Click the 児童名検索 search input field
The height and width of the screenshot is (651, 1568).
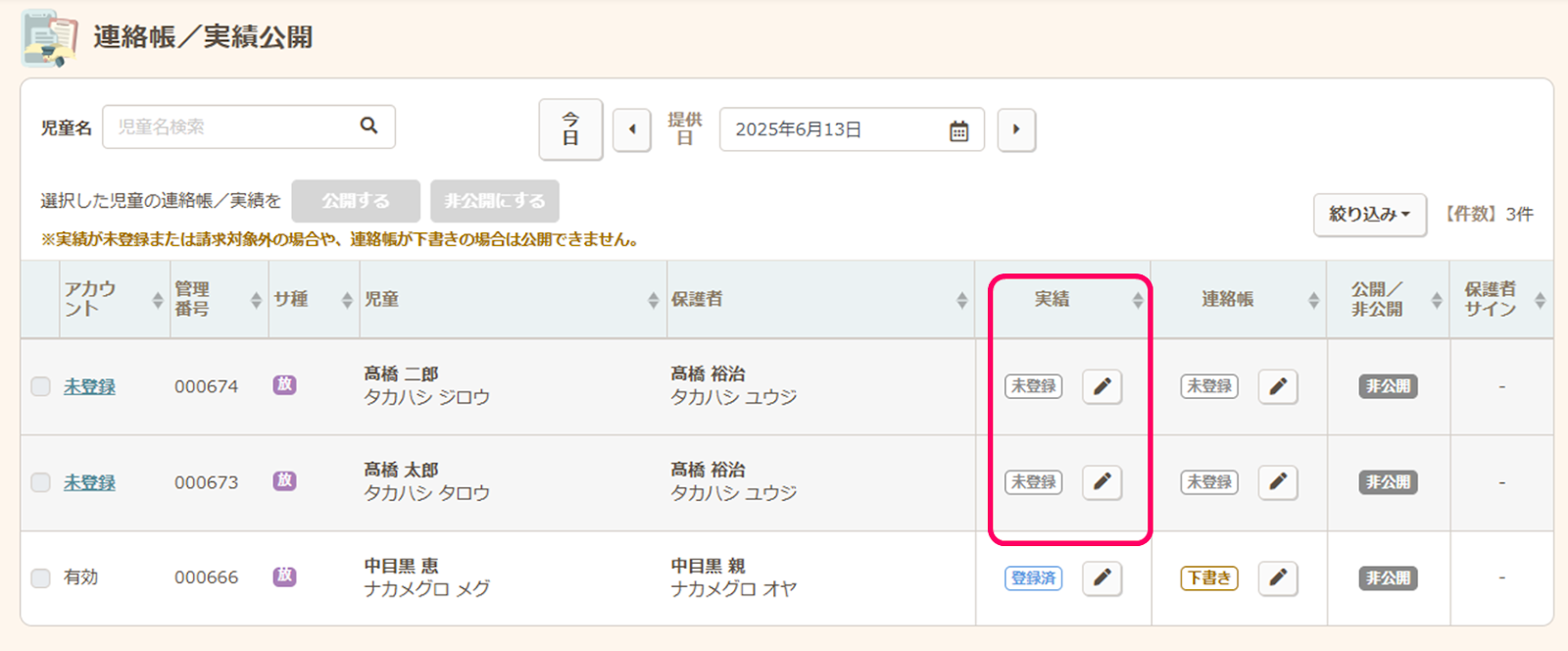(x=230, y=127)
